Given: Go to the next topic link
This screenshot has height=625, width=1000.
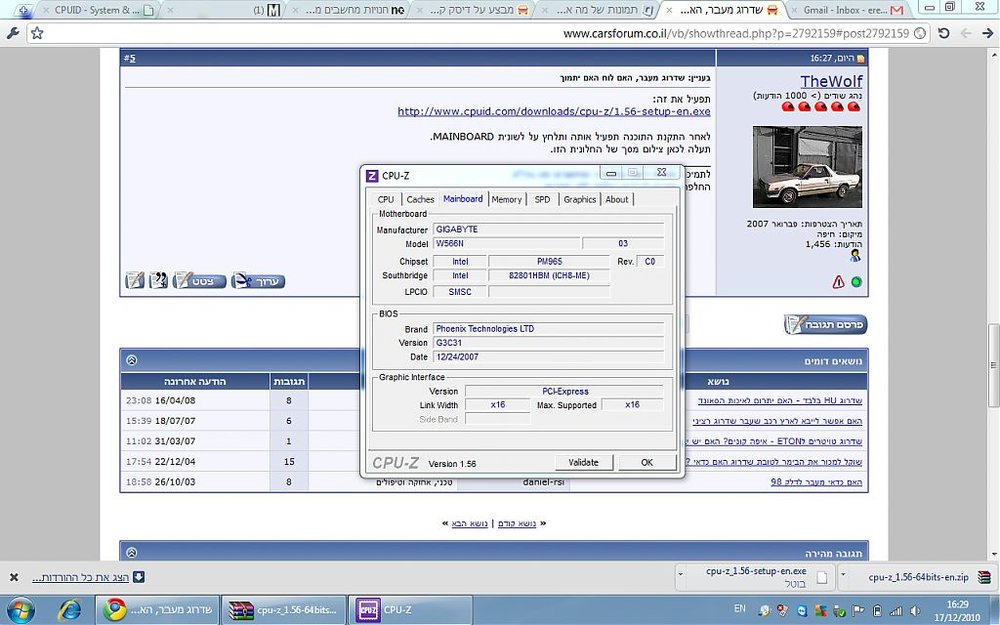Looking at the screenshot, I should (469, 523).
